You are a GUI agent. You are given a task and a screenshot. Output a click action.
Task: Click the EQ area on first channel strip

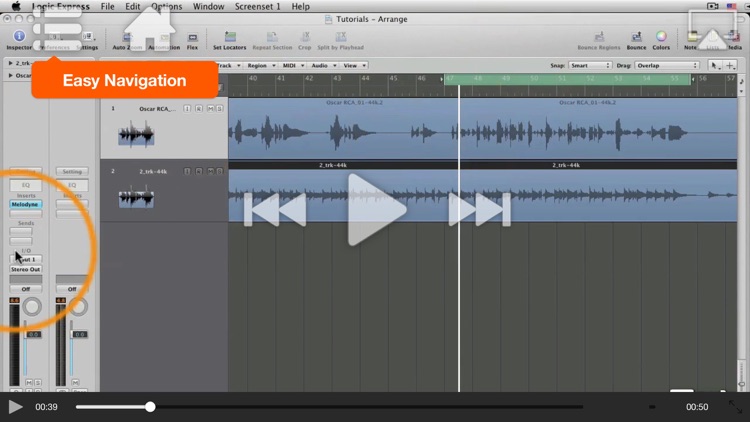pos(26,185)
